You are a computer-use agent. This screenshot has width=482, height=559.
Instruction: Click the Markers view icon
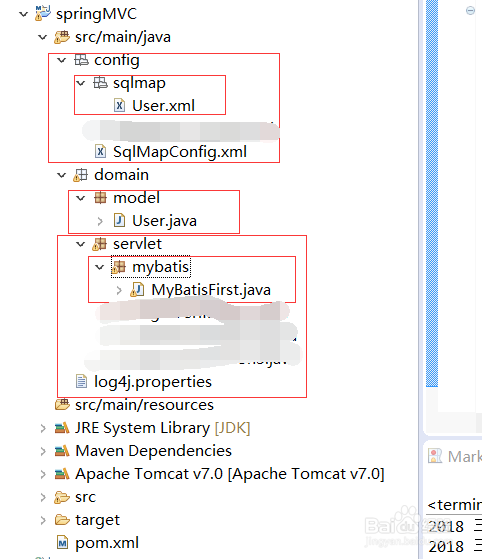click(435, 456)
